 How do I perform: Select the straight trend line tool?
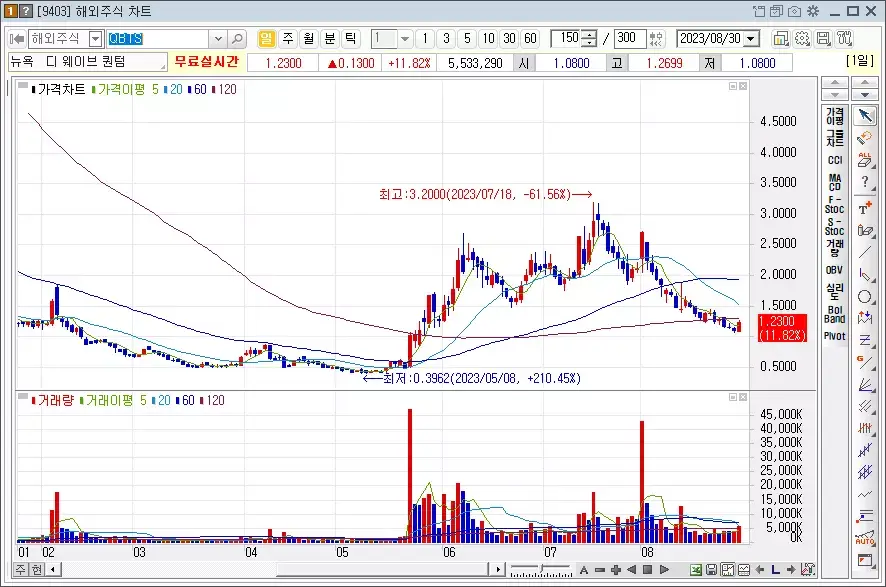[865, 253]
